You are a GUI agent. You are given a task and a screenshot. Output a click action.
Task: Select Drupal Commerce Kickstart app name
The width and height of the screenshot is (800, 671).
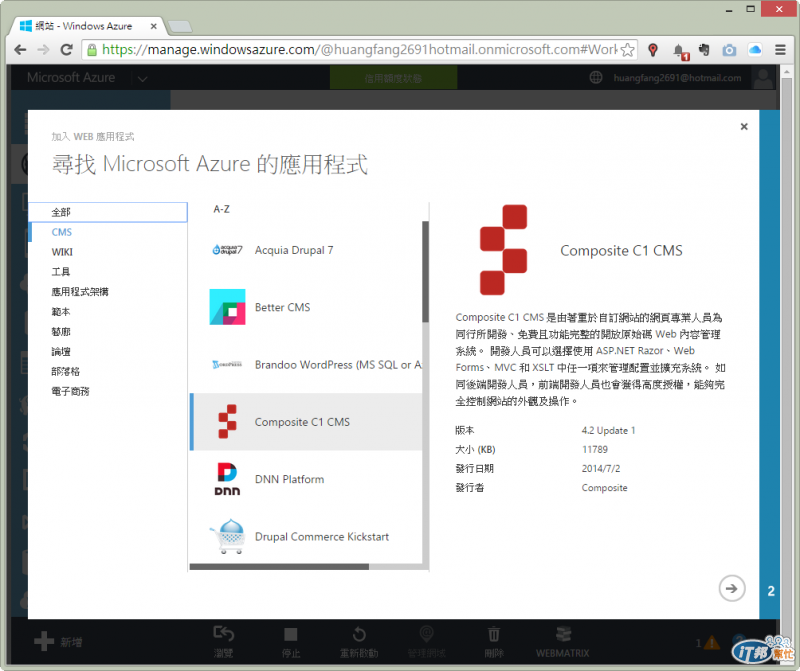(321, 537)
